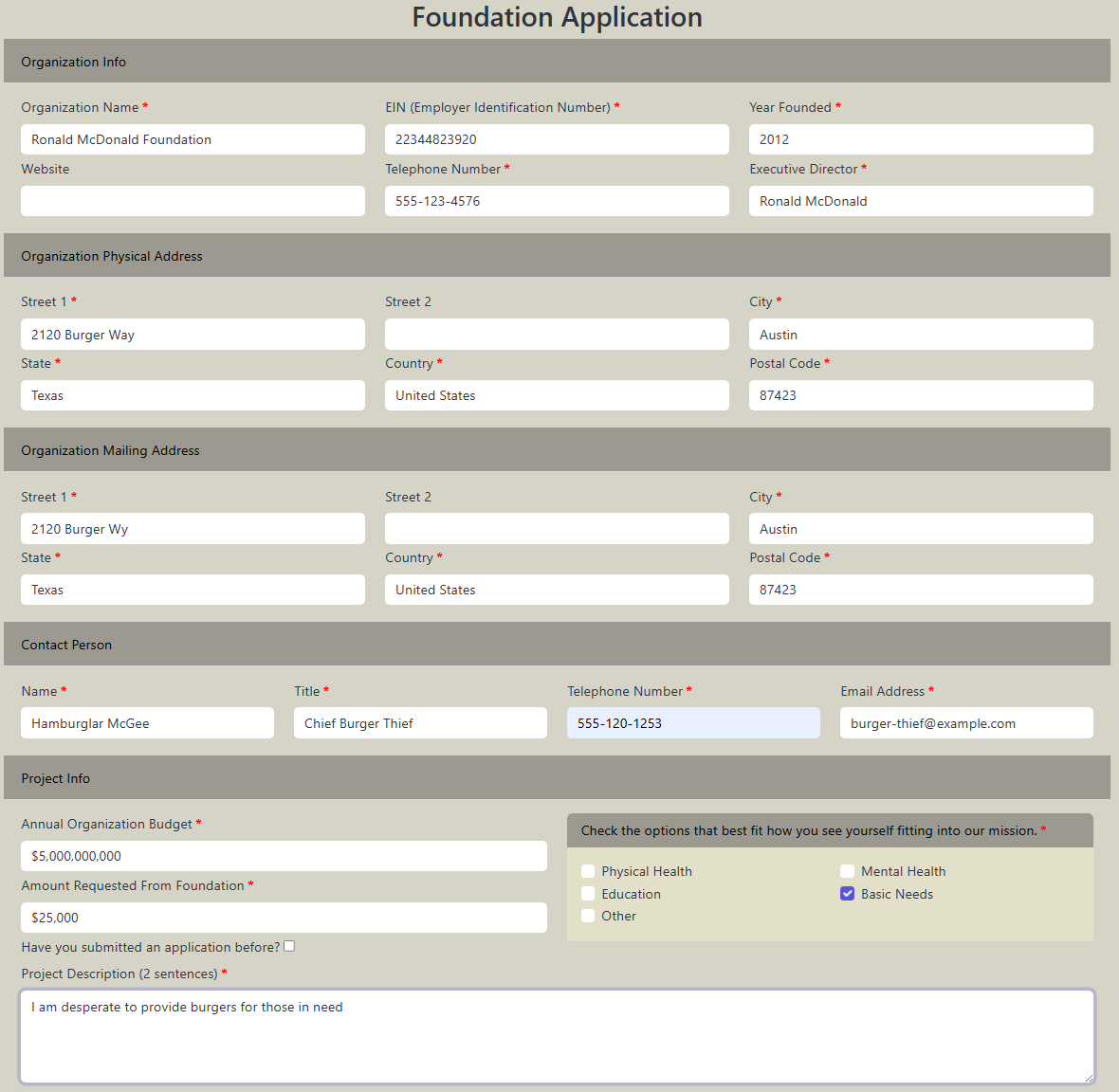Click the Mailing Address State field
1119x1092 pixels.
(193, 590)
